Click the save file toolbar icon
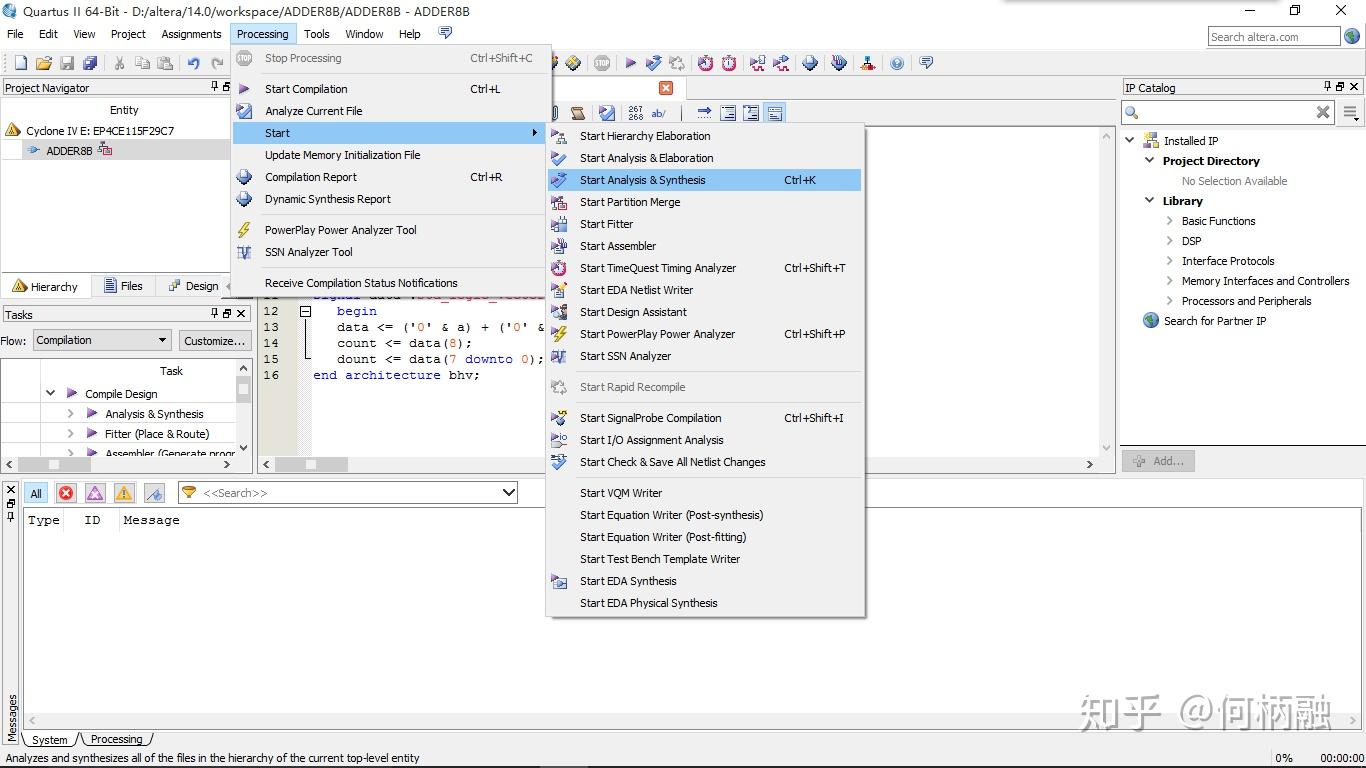Image resolution: width=1366 pixels, height=768 pixels. tap(67, 63)
